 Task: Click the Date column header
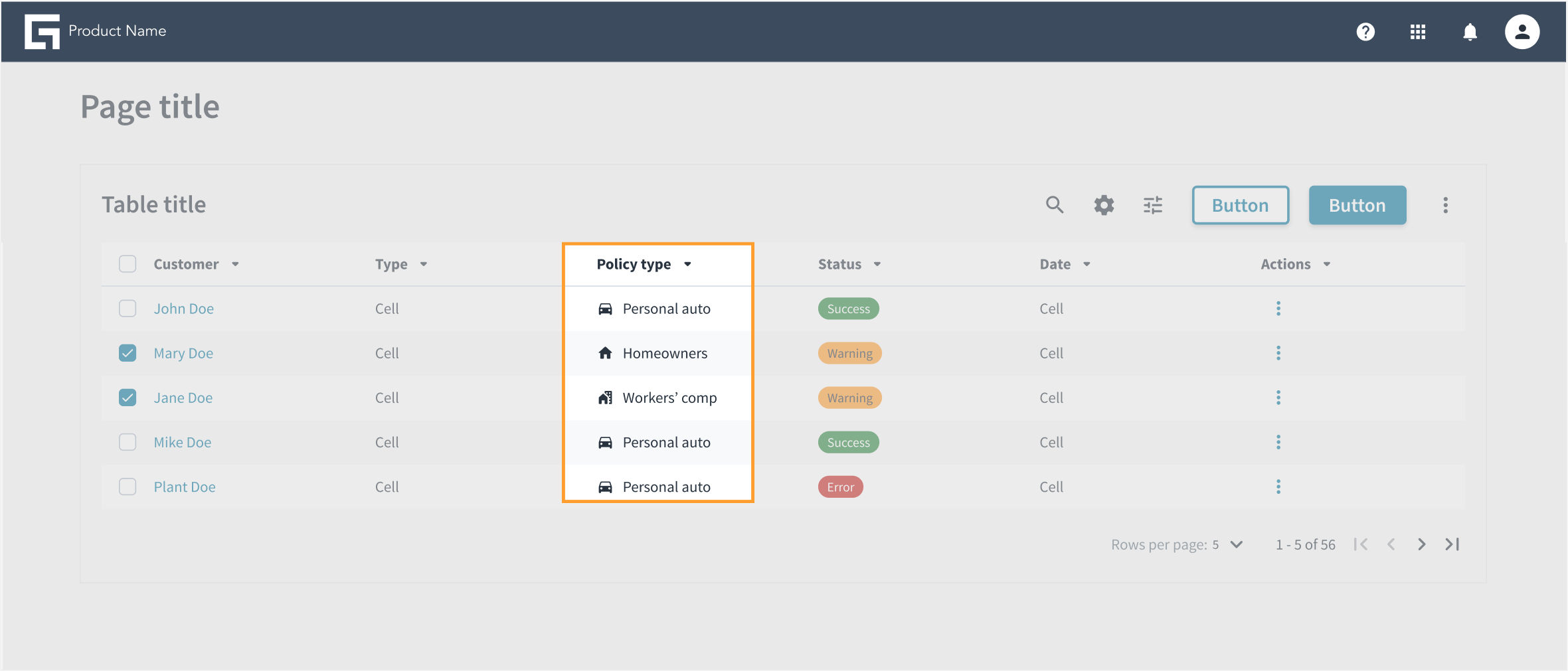pos(1055,264)
